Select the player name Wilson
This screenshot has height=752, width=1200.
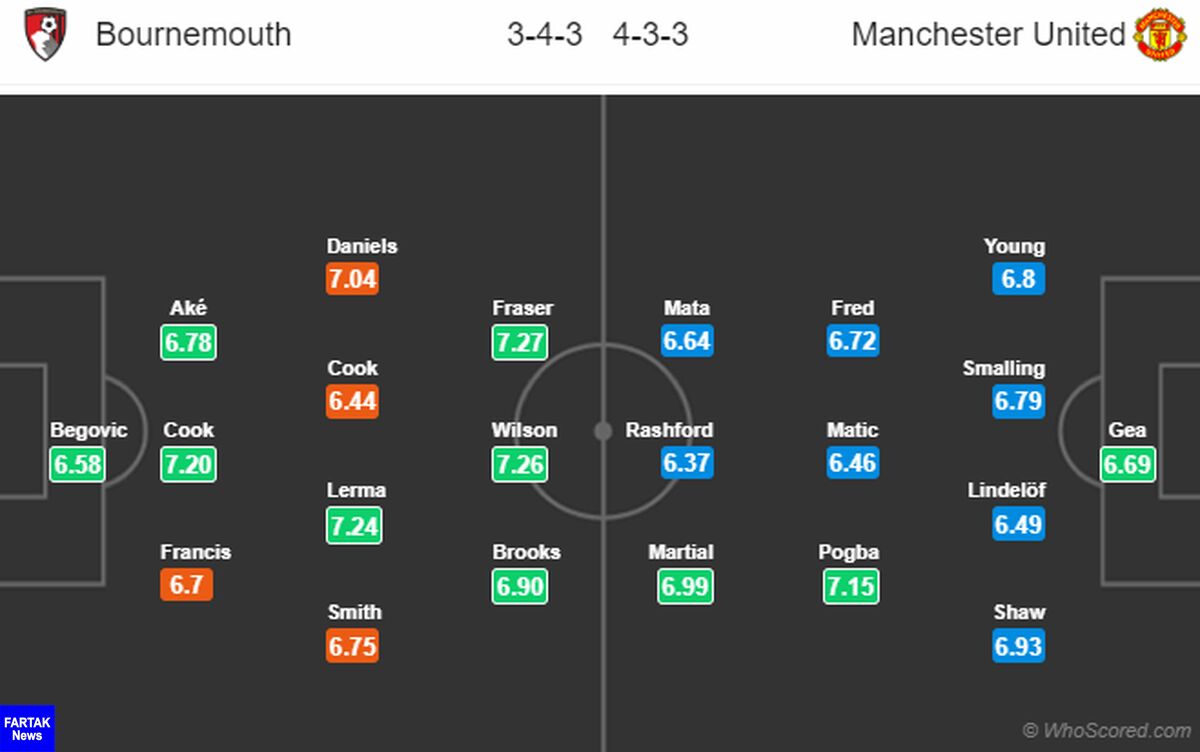524,430
